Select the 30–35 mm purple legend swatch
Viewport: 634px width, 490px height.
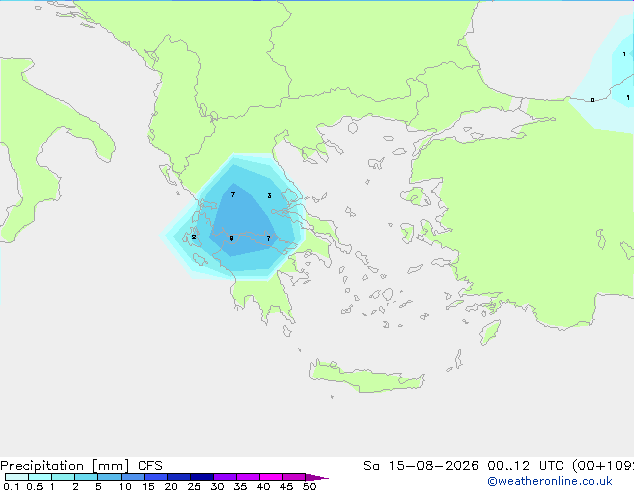pos(225,477)
